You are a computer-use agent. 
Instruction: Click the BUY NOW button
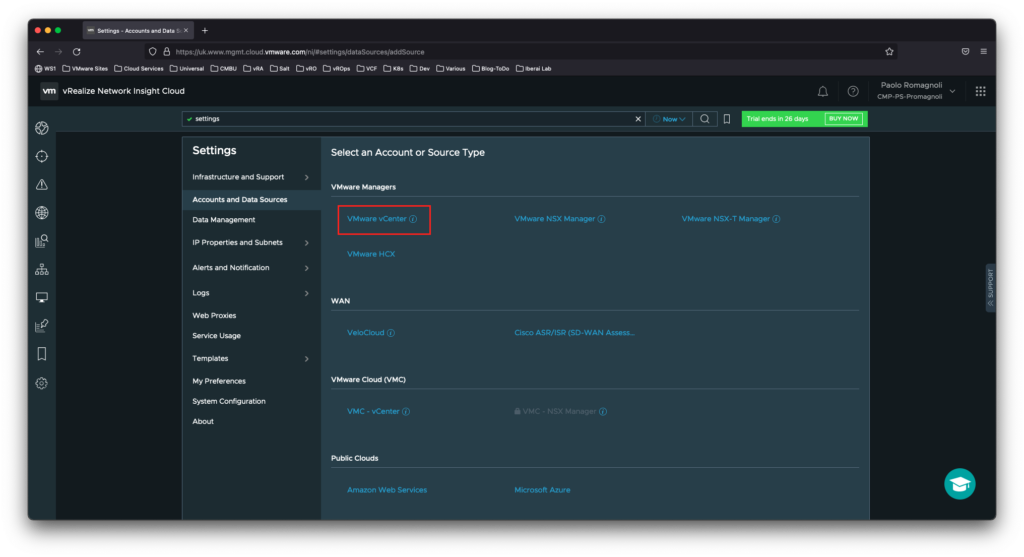(843, 119)
